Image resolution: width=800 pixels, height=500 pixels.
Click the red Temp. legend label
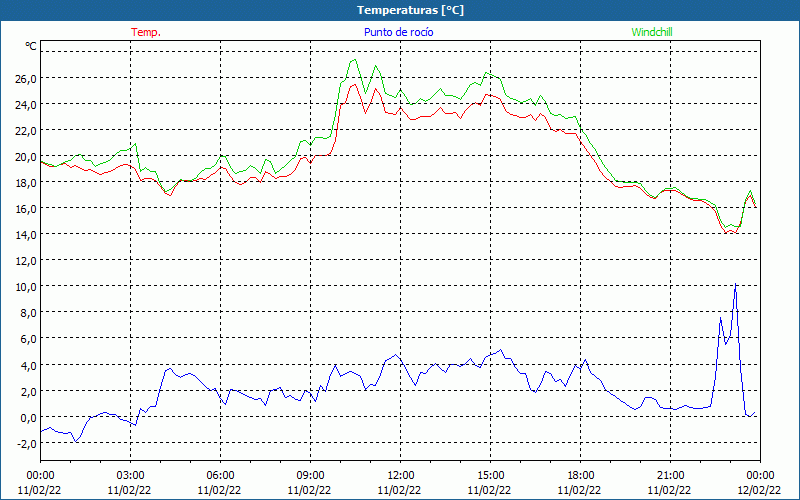(x=146, y=32)
